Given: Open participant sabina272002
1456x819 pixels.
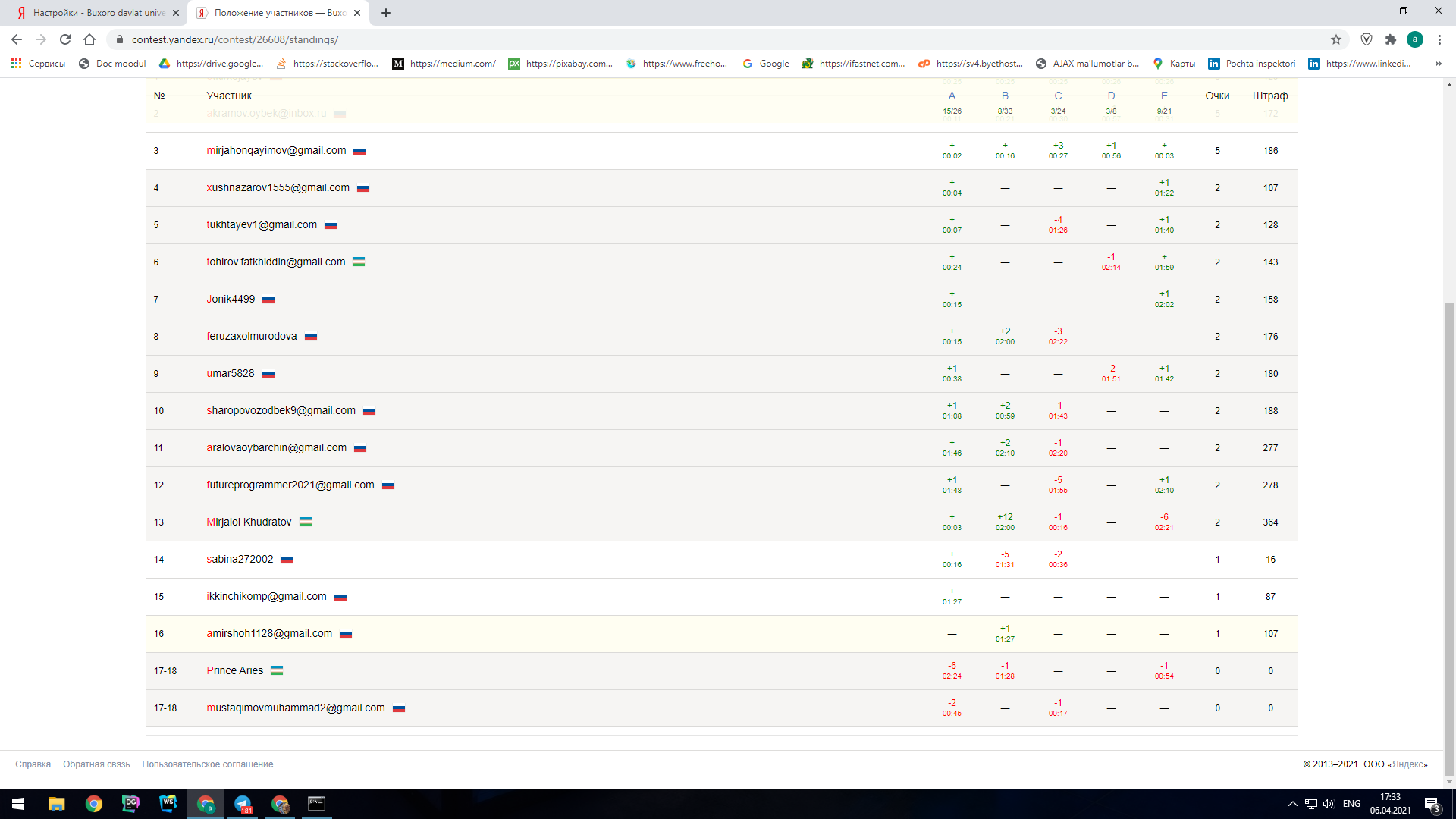Looking at the screenshot, I should tap(240, 559).
